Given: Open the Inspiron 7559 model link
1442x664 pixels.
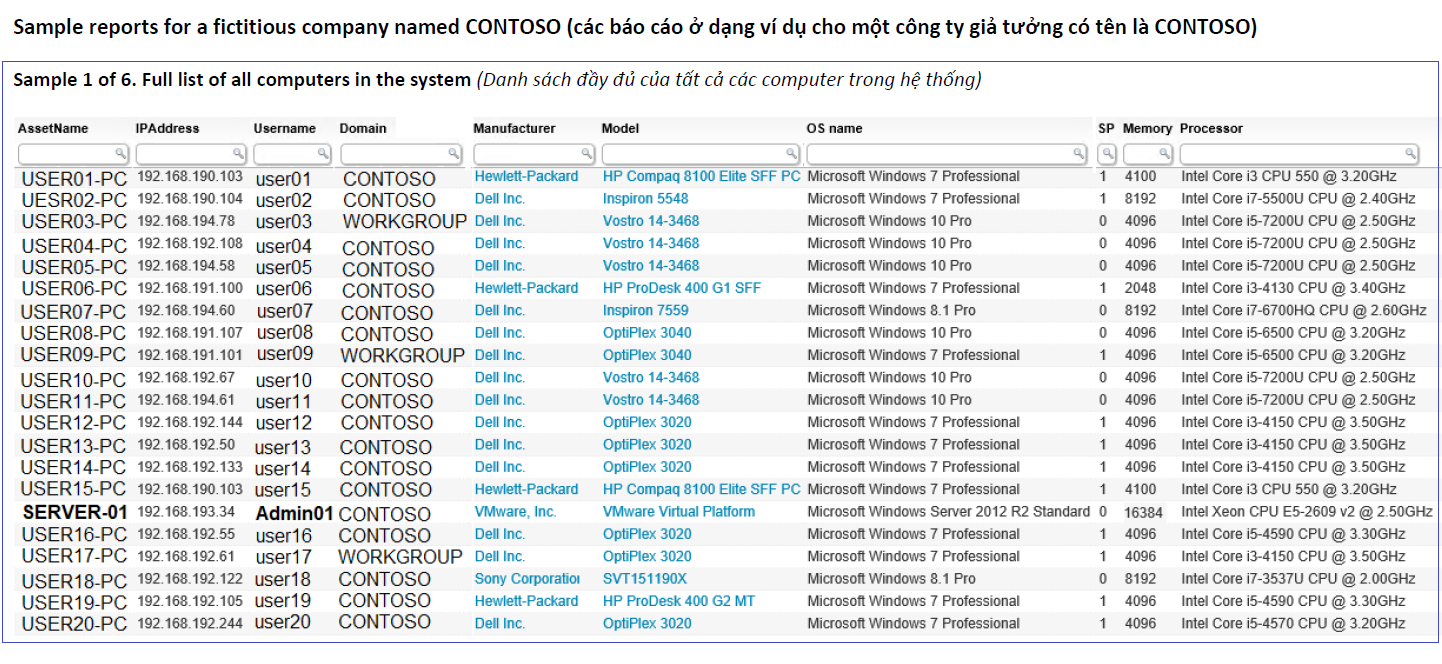Looking at the screenshot, I should (645, 310).
